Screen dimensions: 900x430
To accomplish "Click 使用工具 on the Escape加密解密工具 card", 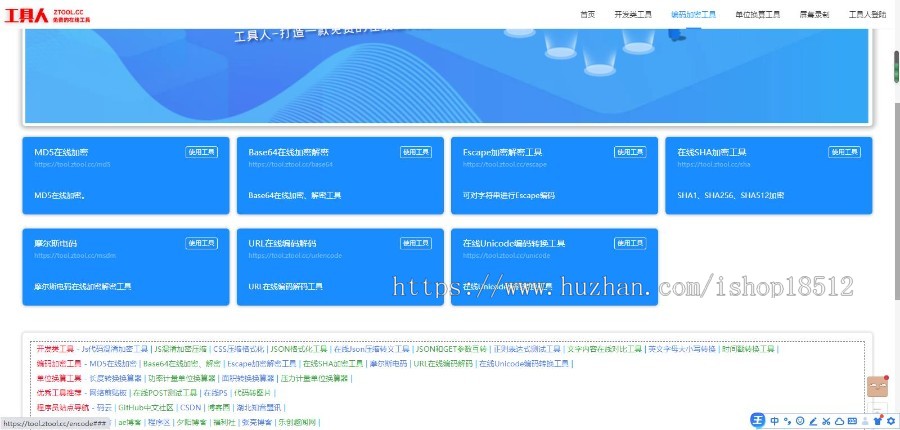I will tap(630, 152).
